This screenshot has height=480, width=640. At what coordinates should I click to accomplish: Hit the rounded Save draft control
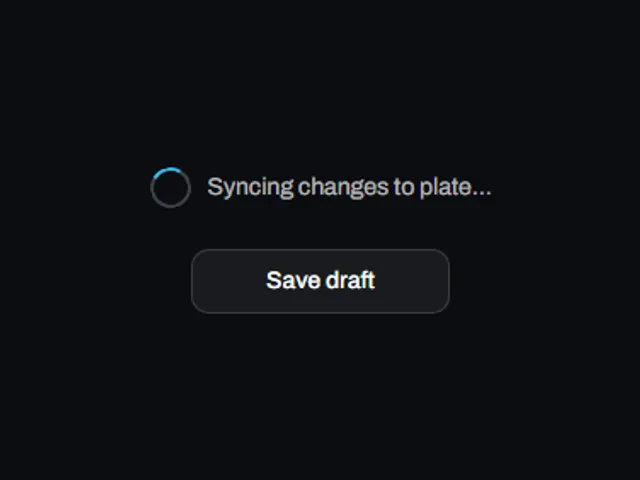(320, 281)
